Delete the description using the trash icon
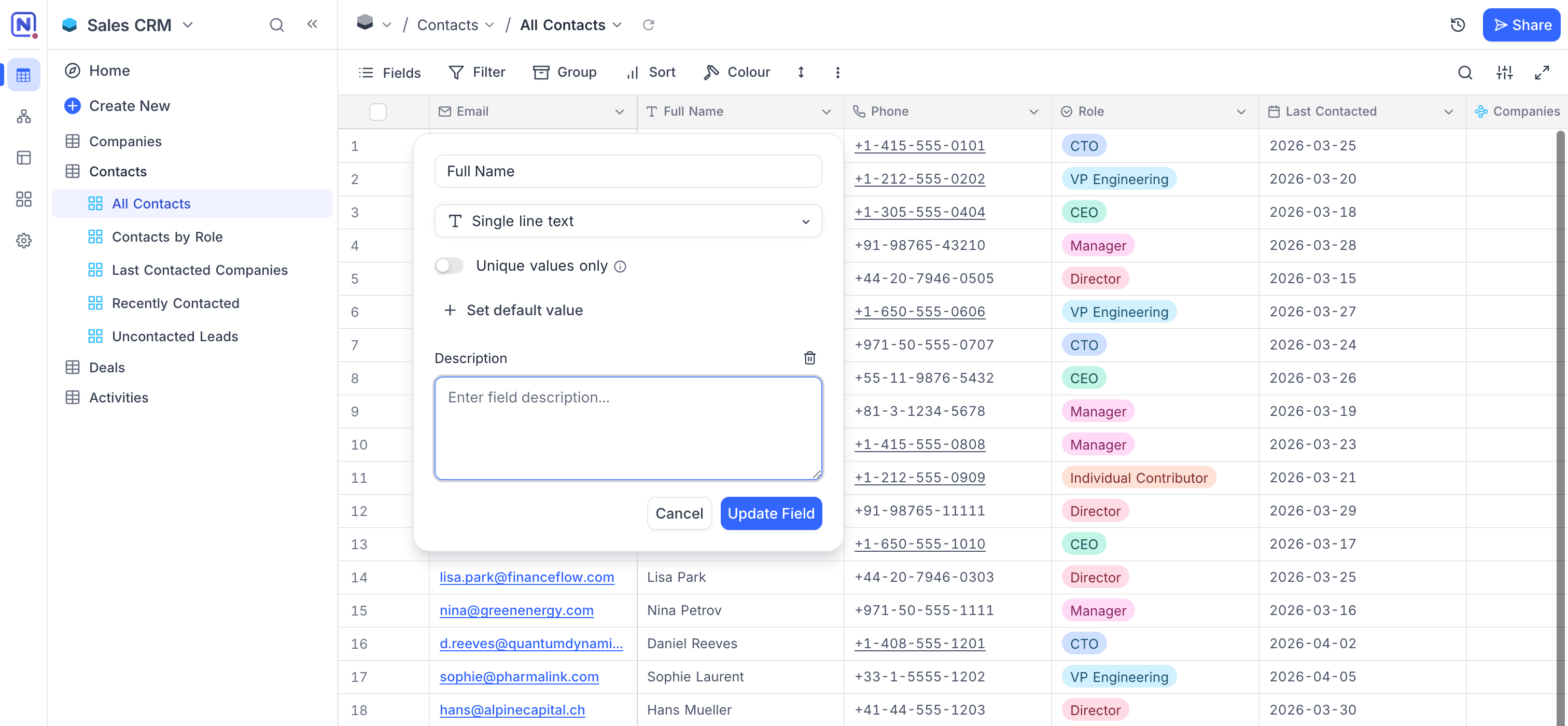Image resolution: width=1568 pixels, height=726 pixels. (809, 358)
